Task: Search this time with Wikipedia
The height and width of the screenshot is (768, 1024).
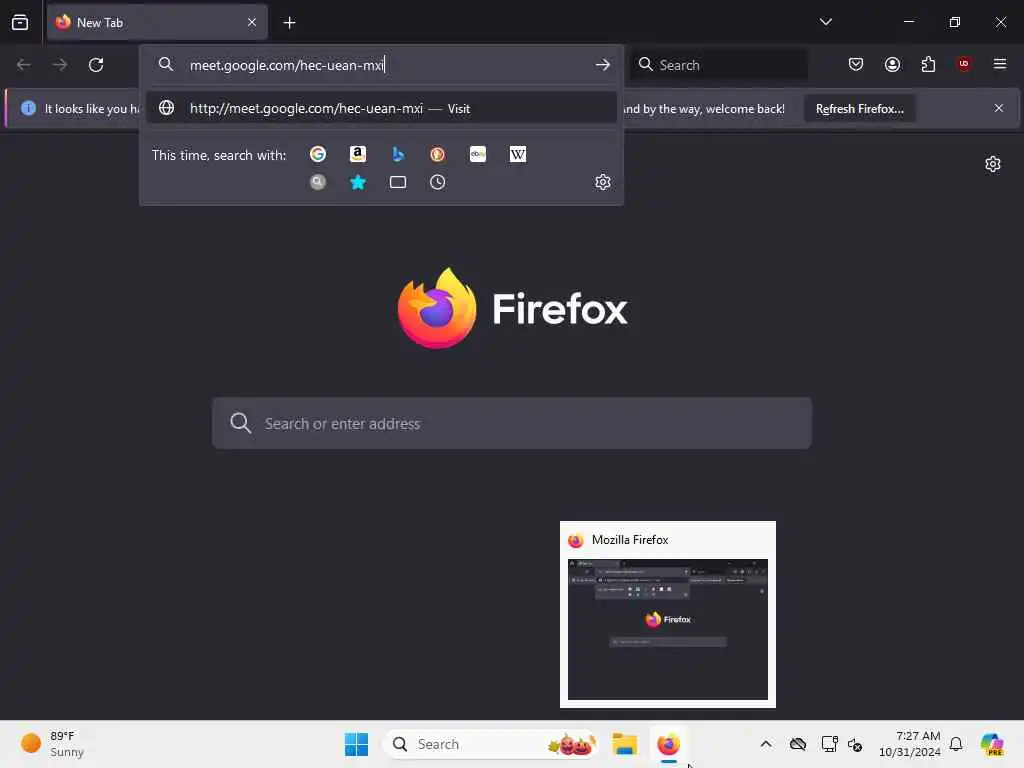Action: (x=518, y=154)
